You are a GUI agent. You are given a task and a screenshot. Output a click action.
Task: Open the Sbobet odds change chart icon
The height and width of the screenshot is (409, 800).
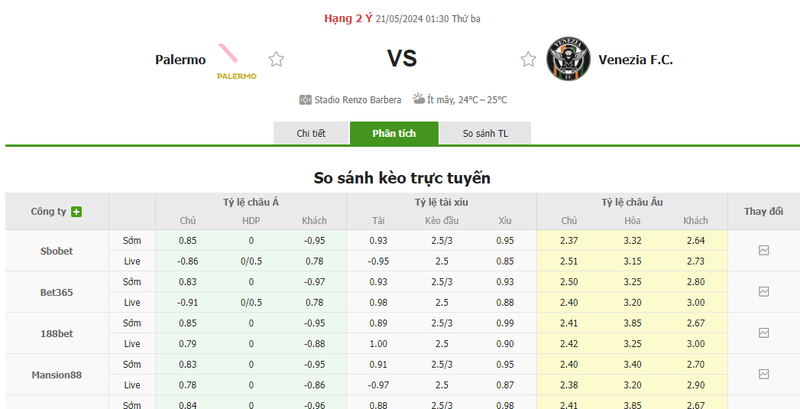coord(763,250)
